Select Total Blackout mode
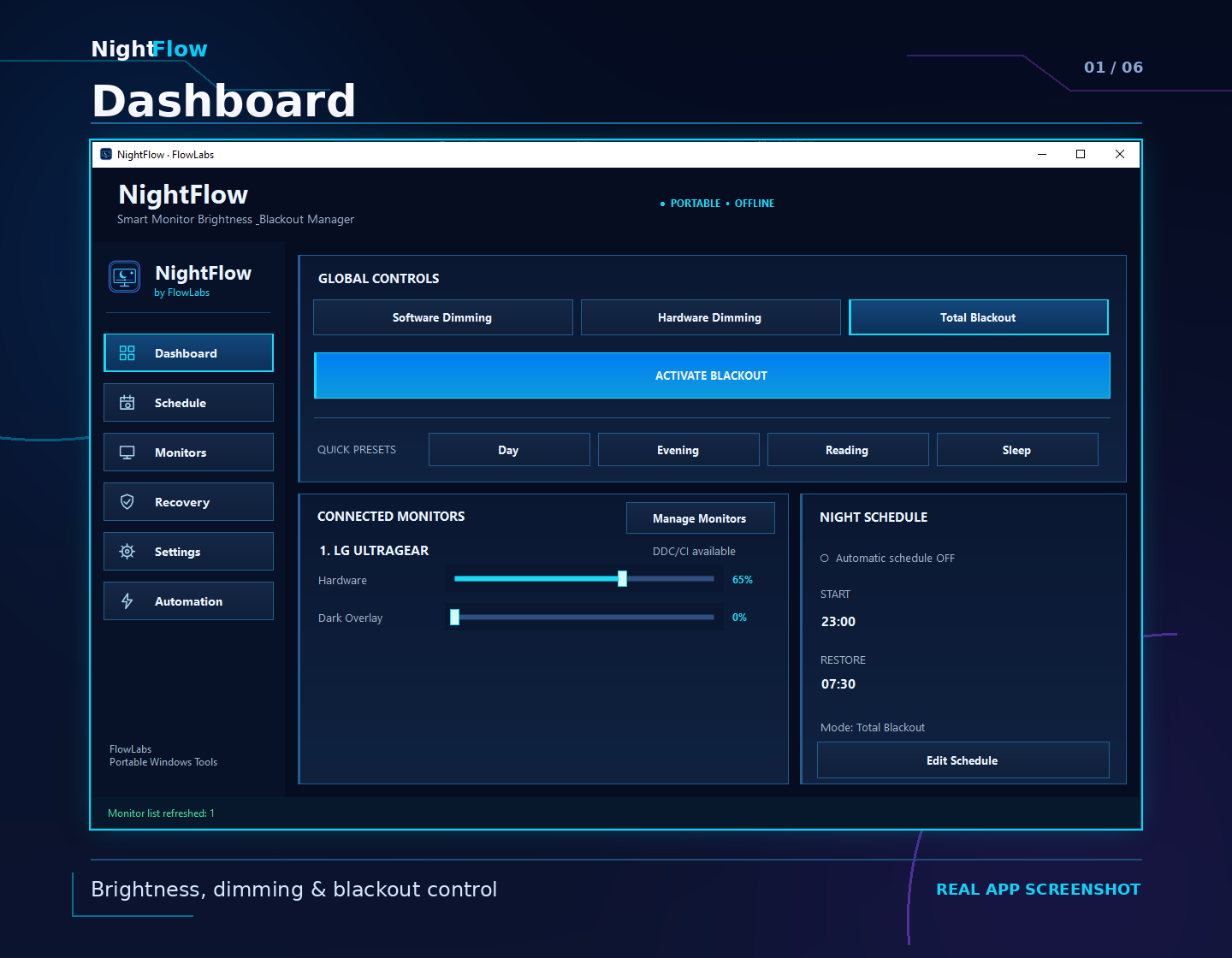The width and height of the screenshot is (1232, 958). point(978,317)
